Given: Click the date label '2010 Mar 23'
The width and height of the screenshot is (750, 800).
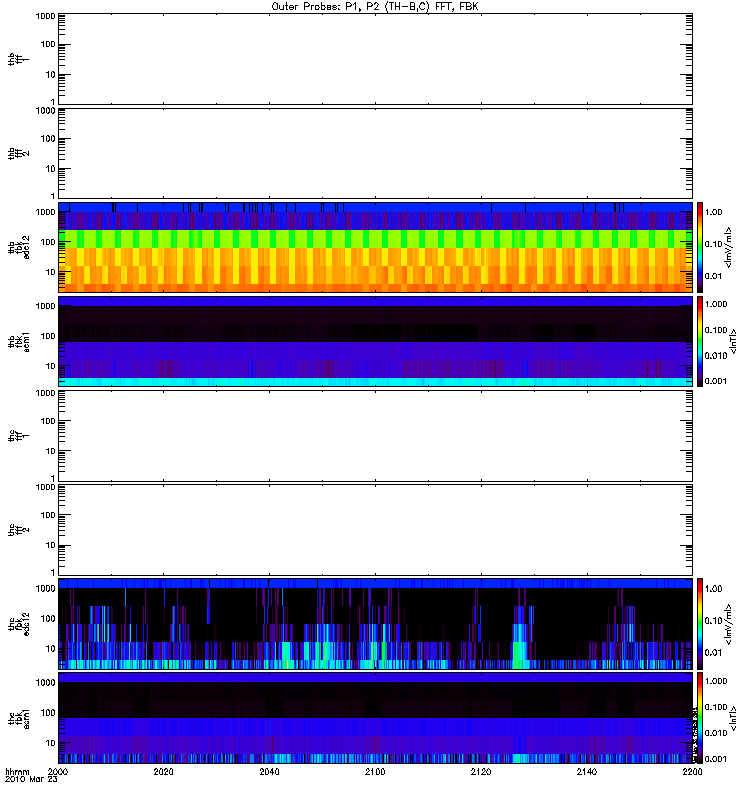Looking at the screenshot, I should click(31, 779).
